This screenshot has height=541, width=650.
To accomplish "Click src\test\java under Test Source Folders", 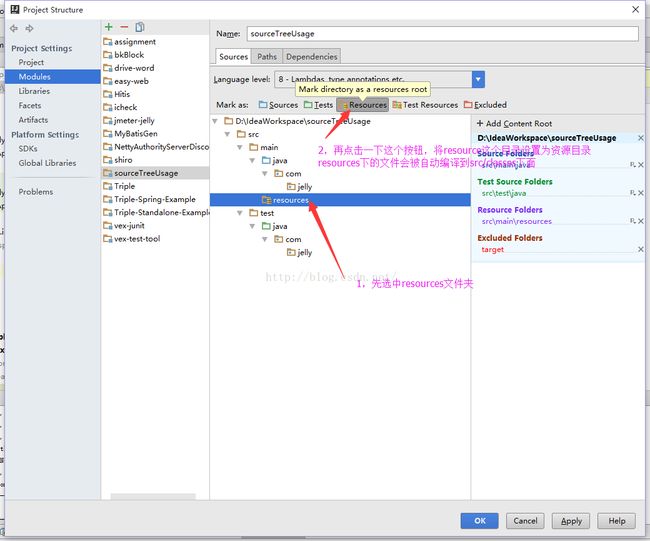I will (x=504, y=193).
